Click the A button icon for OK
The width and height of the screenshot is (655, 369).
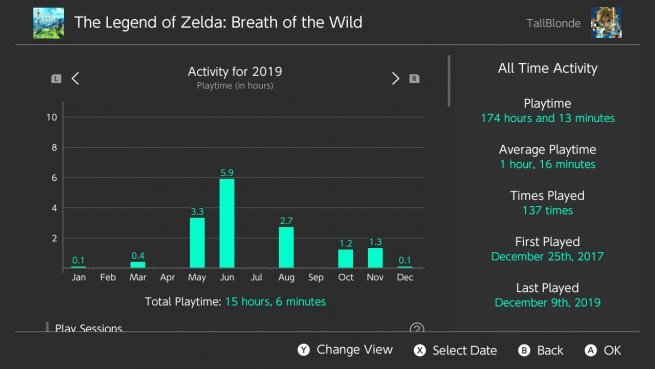[x=591, y=350]
